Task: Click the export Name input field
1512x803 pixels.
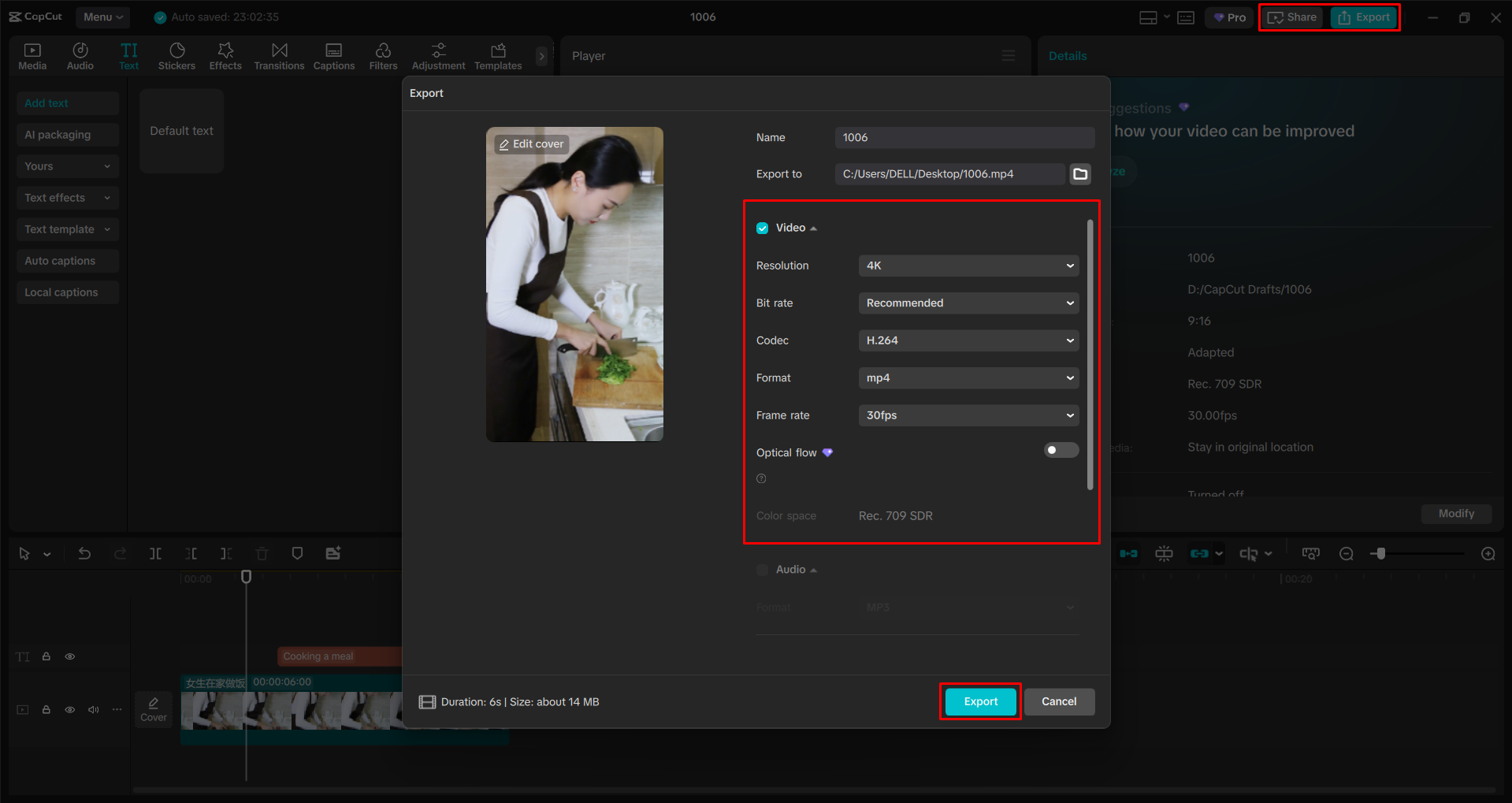Action: [x=964, y=137]
